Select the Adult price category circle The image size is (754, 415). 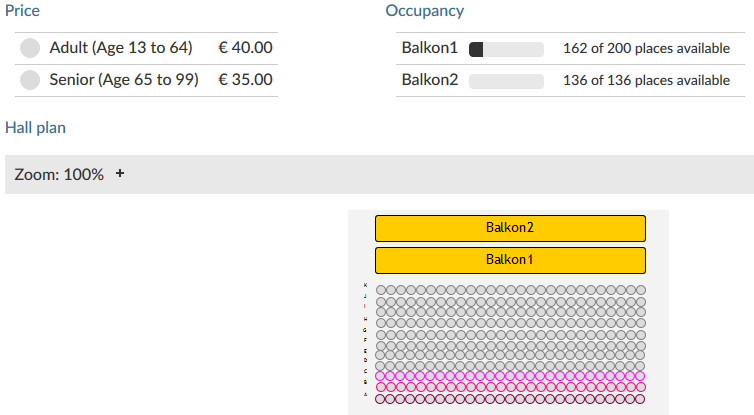point(31,48)
